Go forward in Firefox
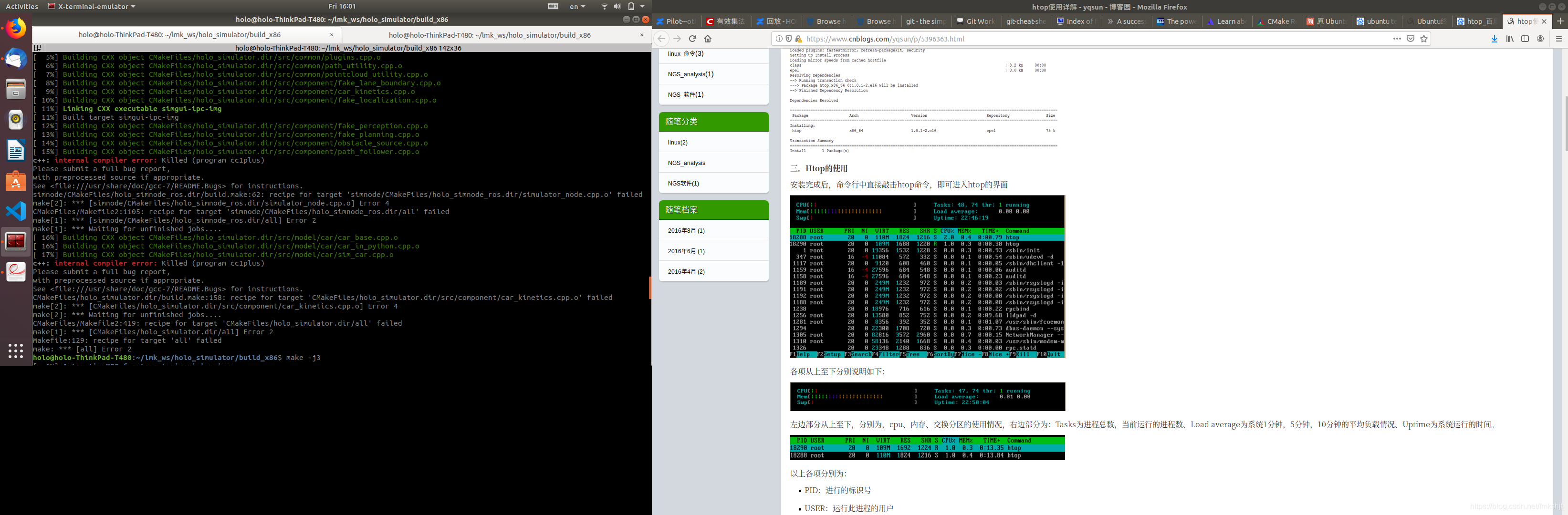This screenshot has height=515, width=1568. [677, 38]
